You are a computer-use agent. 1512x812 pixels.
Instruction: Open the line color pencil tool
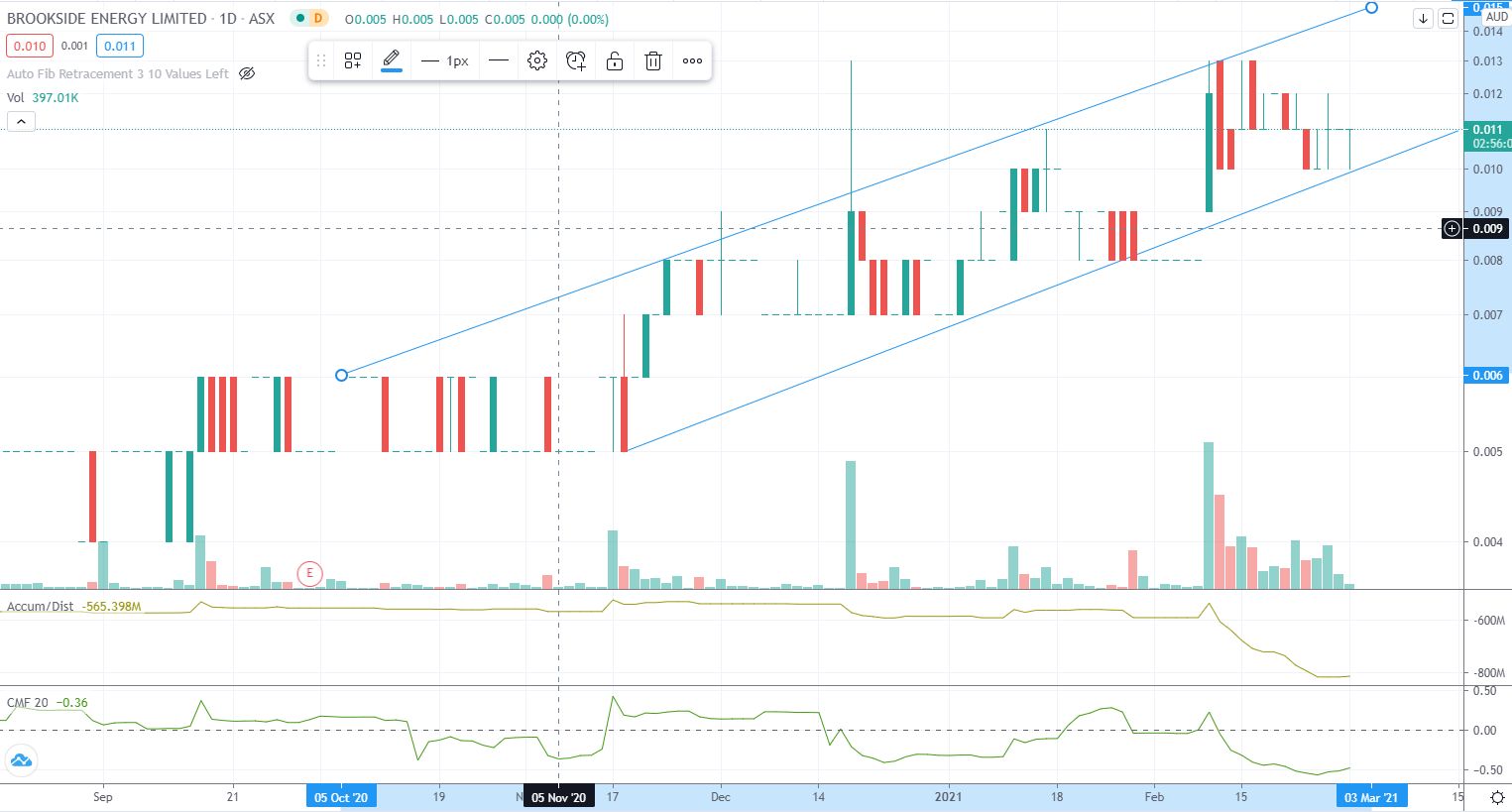click(392, 59)
